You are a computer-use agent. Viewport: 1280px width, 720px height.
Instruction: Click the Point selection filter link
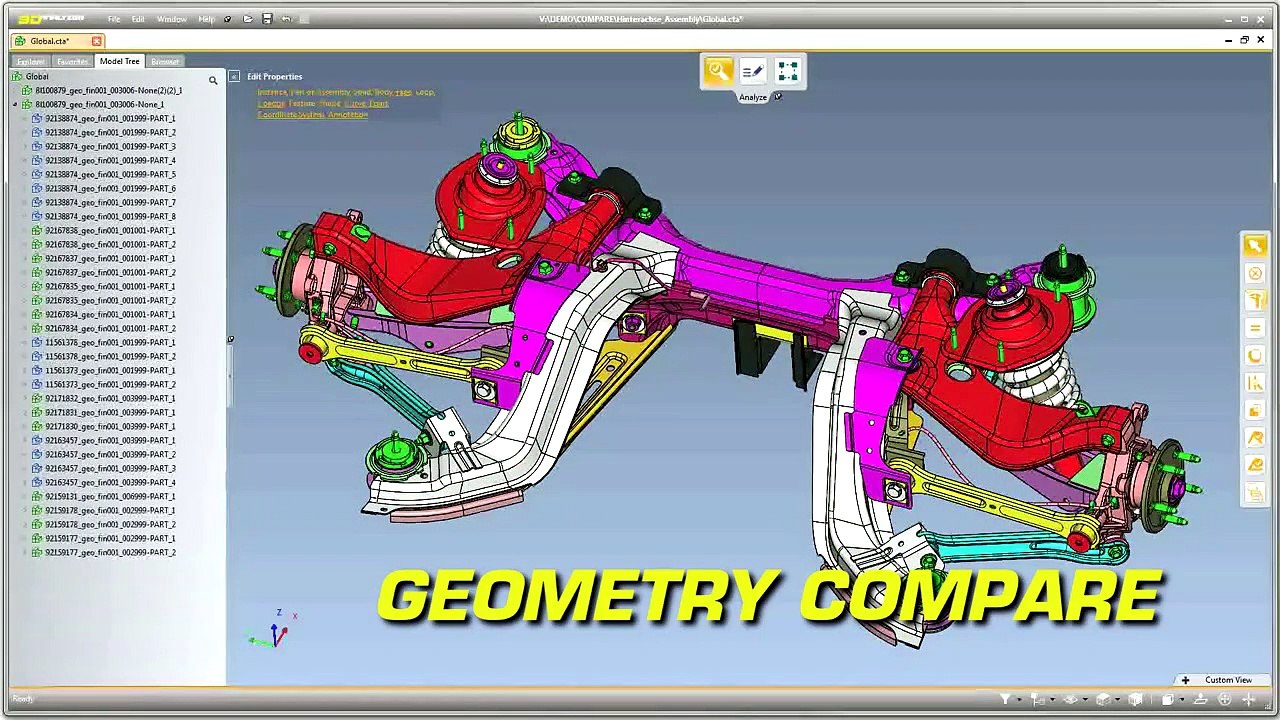pos(378,103)
